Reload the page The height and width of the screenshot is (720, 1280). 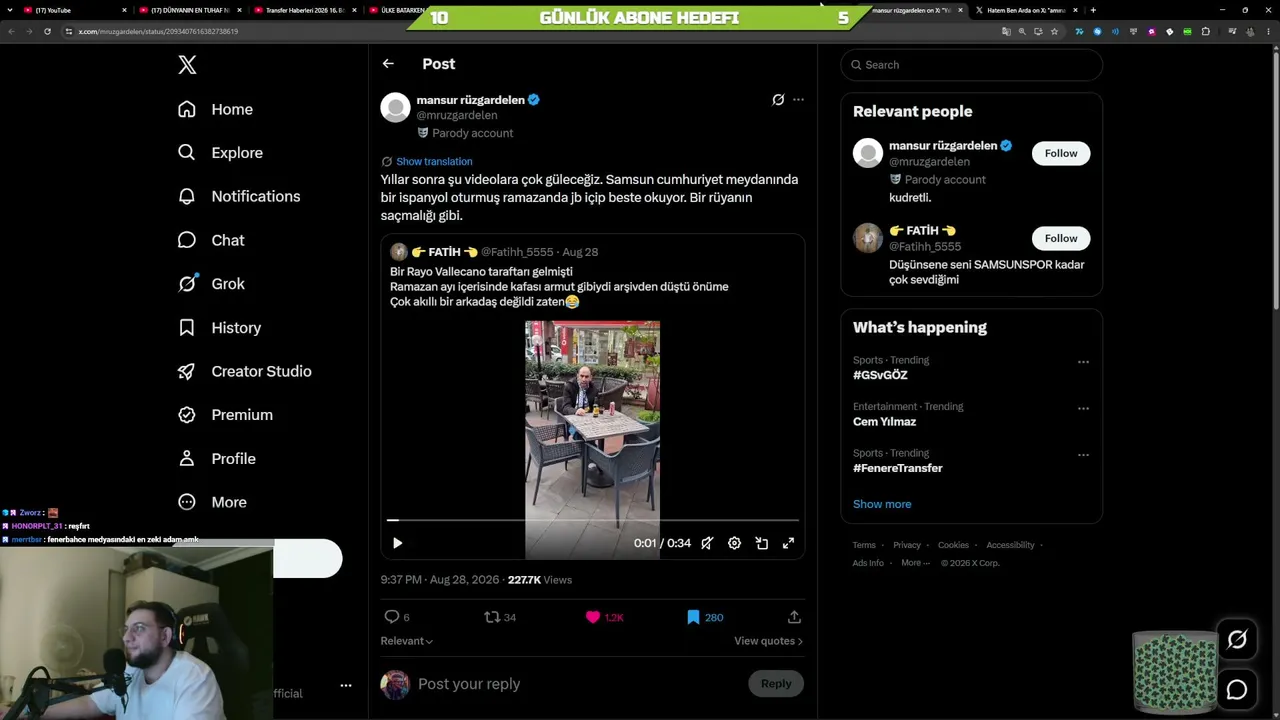[47, 31]
